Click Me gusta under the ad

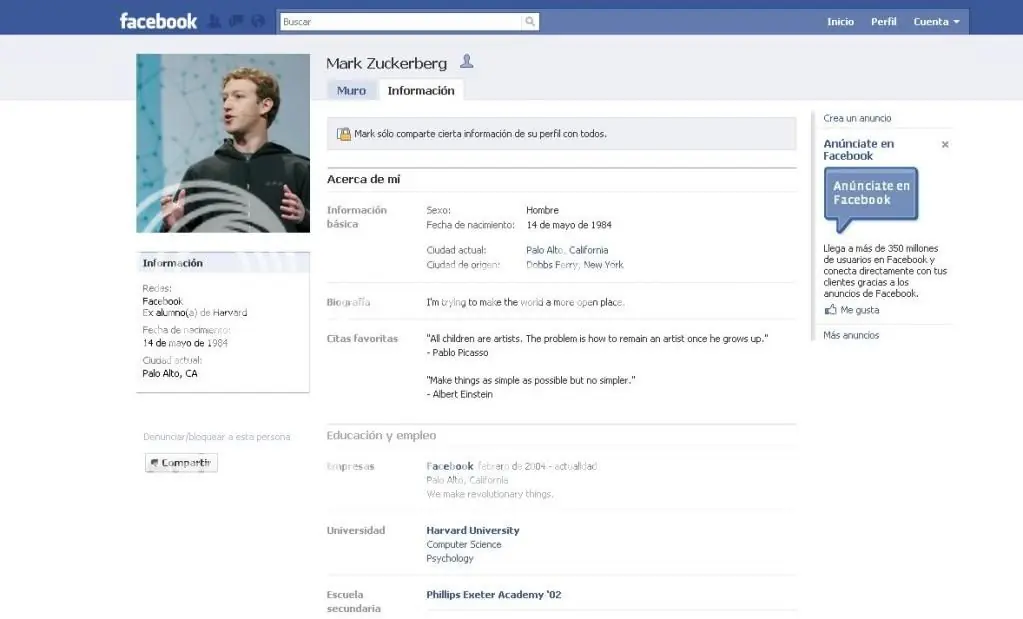859,310
